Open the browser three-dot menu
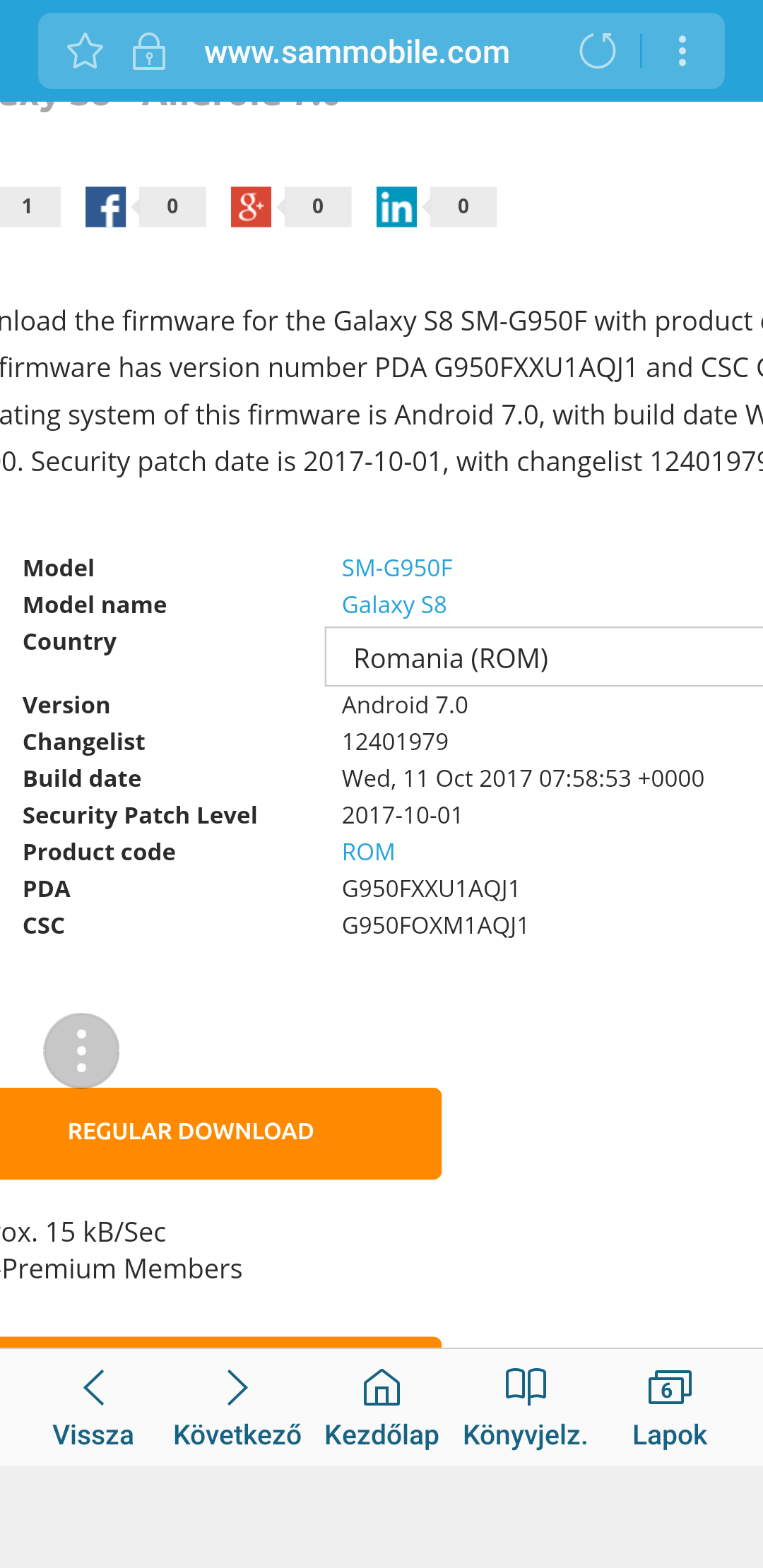 [682, 52]
